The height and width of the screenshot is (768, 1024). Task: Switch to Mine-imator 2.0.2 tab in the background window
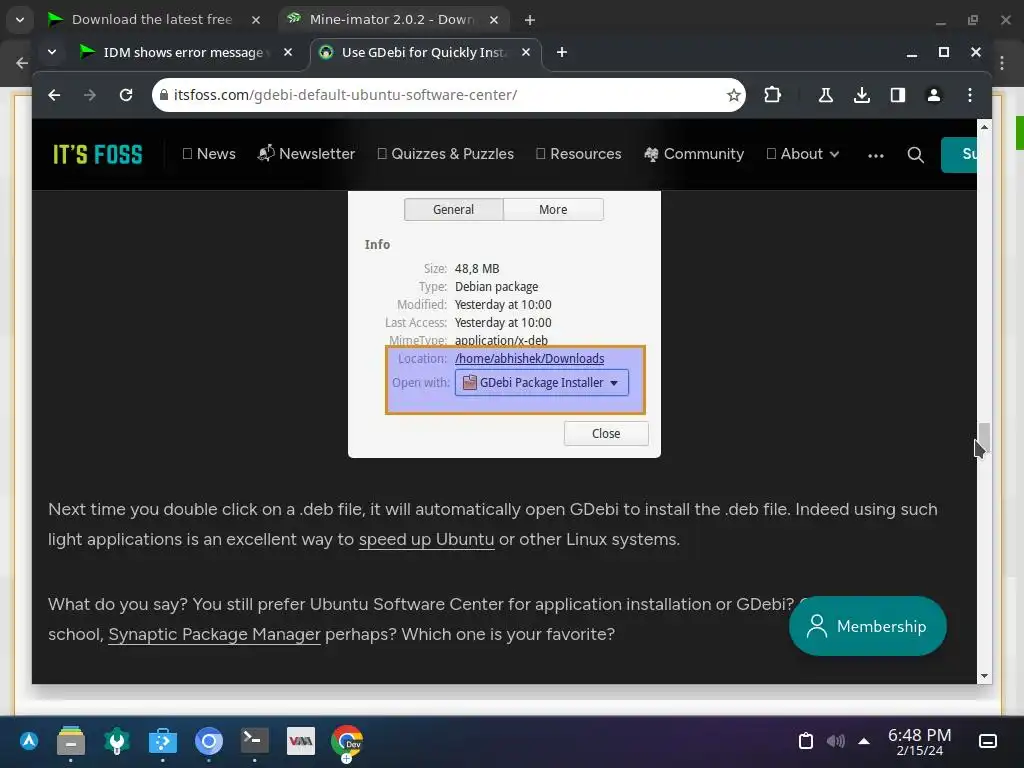click(x=392, y=20)
